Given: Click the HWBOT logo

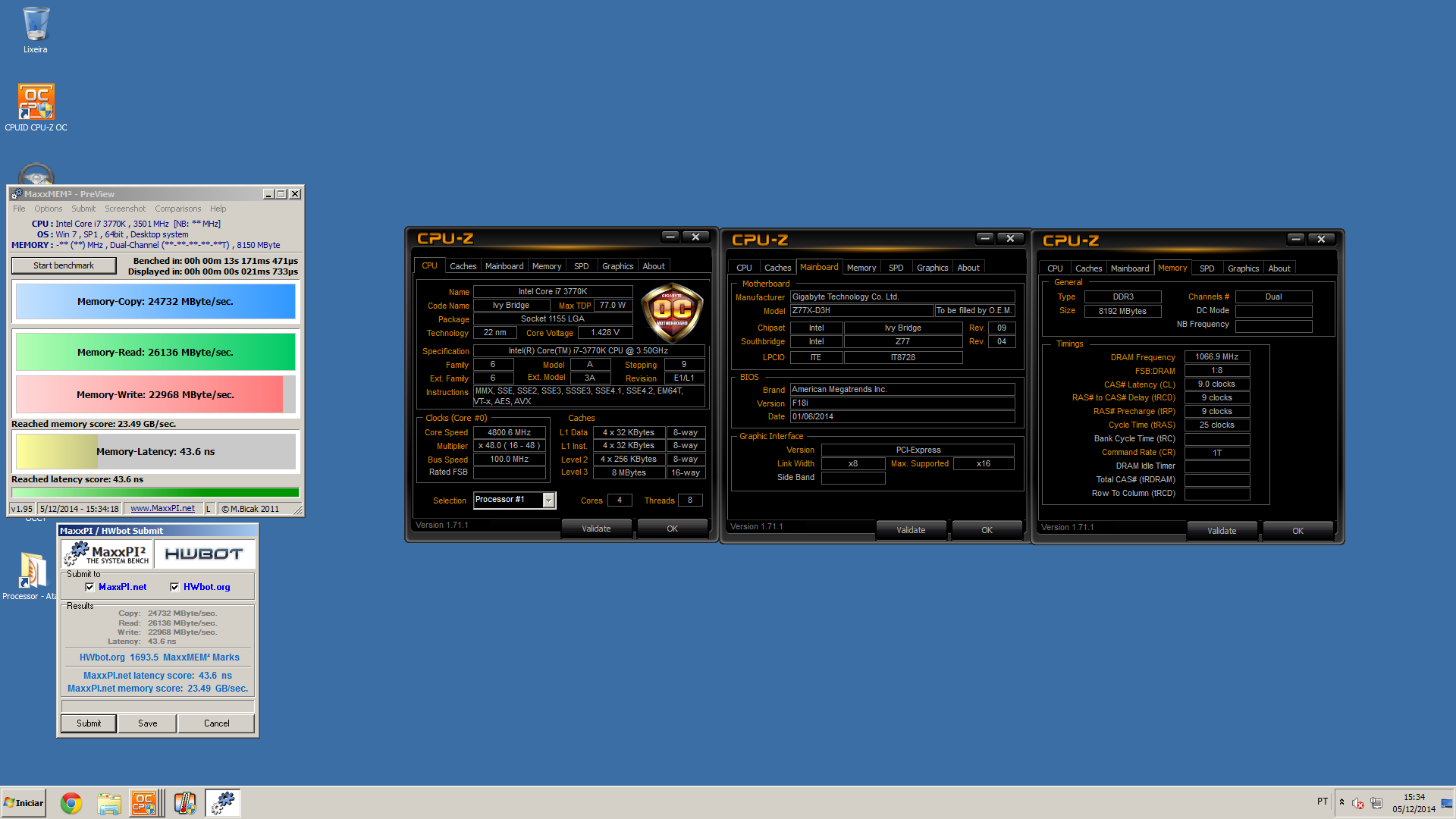Looking at the screenshot, I should (204, 554).
